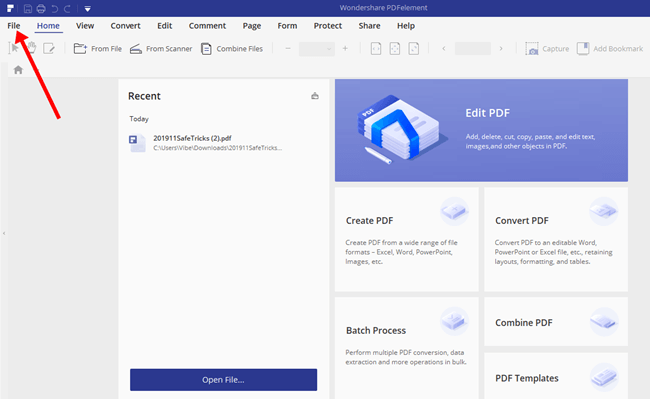Click the Save icon in title bar
Screen dimensions: 650x399
click(27, 8)
